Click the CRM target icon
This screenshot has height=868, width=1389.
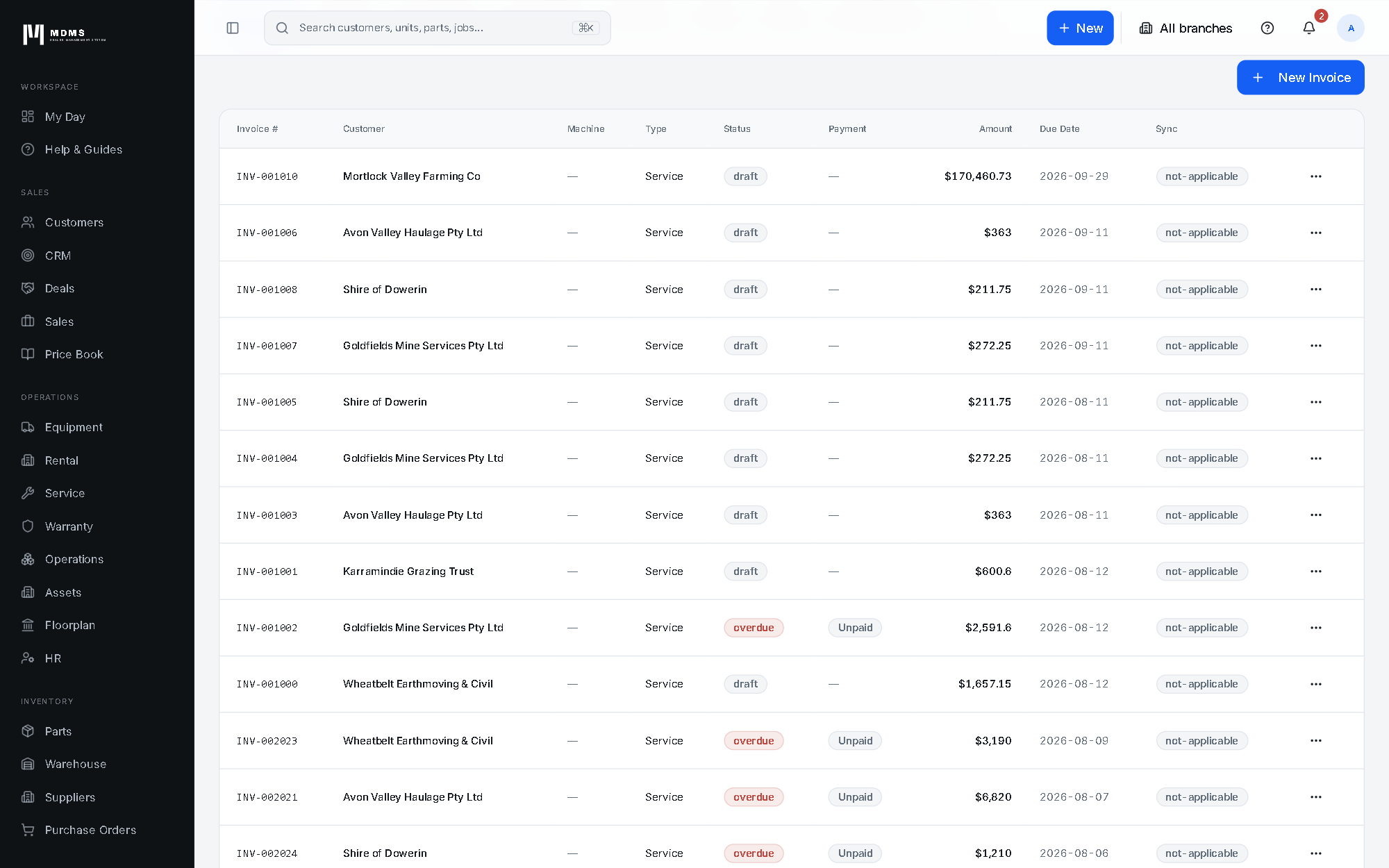coord(28,256)
